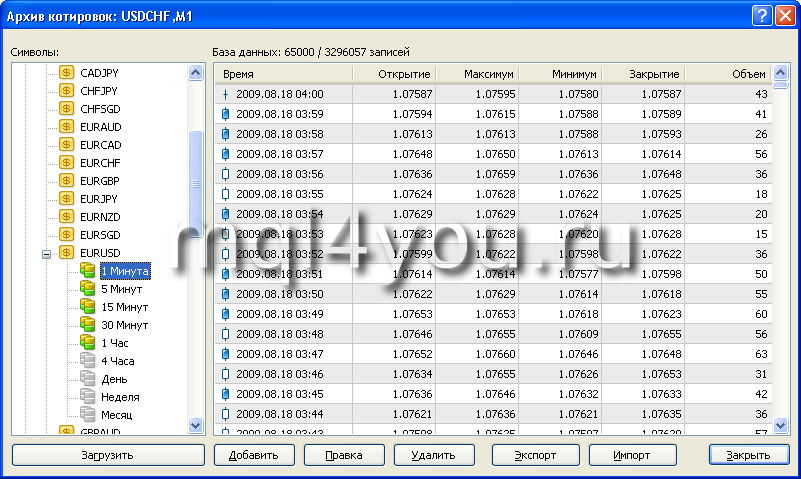Click the grey database icon beside Неделя
The width and height of the screenshot is (801, 479).
coord(87,396)
